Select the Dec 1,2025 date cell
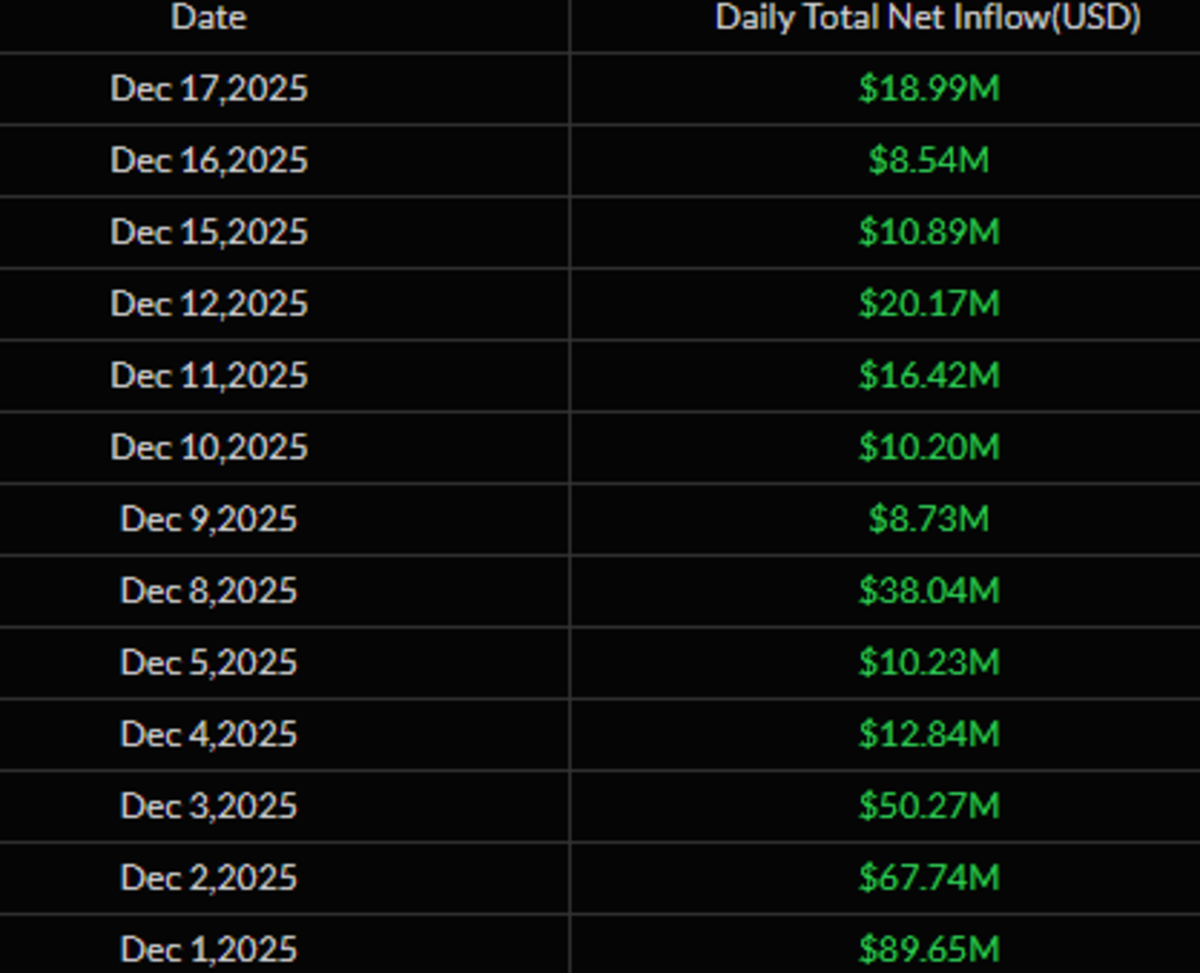The image size is (1200, 973). pyautogui.click(x=209, y=949)
